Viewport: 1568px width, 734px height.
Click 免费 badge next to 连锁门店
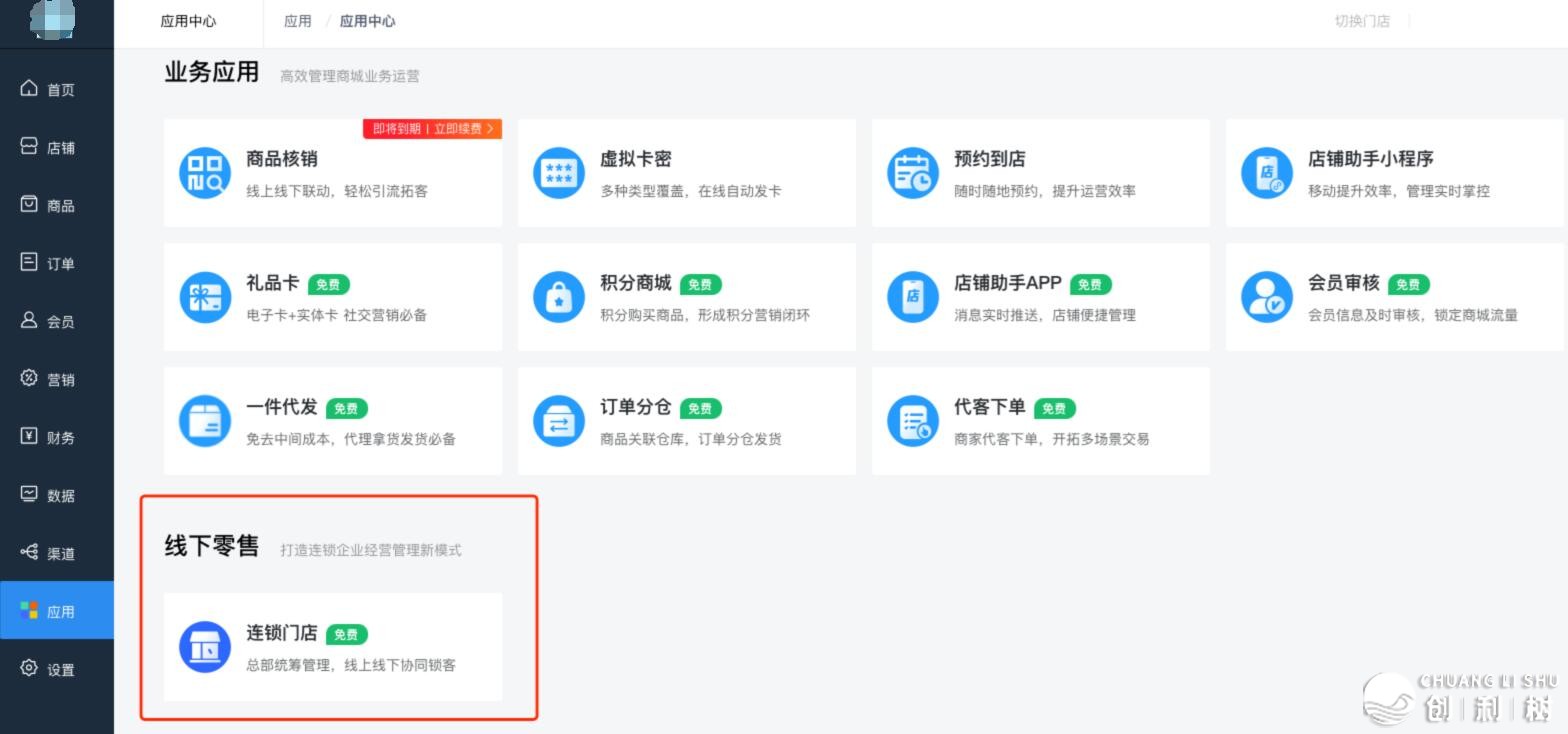347,635
